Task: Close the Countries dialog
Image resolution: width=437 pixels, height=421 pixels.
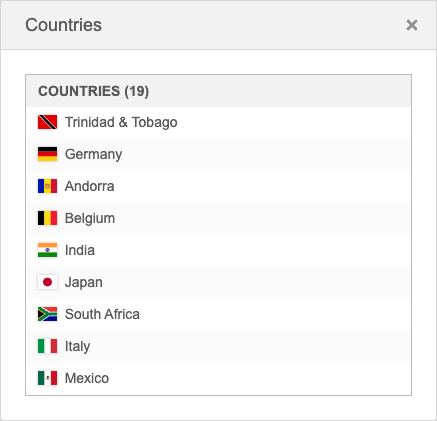Action: point(412,25)
